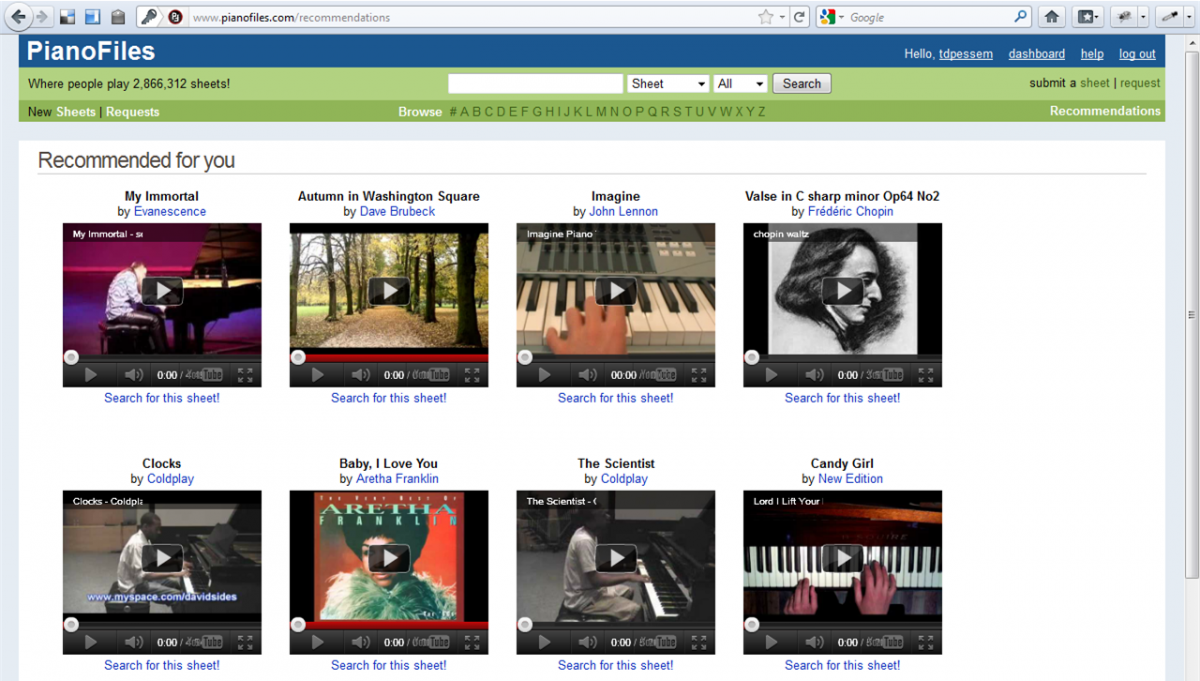Click the submit a sheet link
This screenshot has height=681, width=1200.
click(x=1094, y=83)
